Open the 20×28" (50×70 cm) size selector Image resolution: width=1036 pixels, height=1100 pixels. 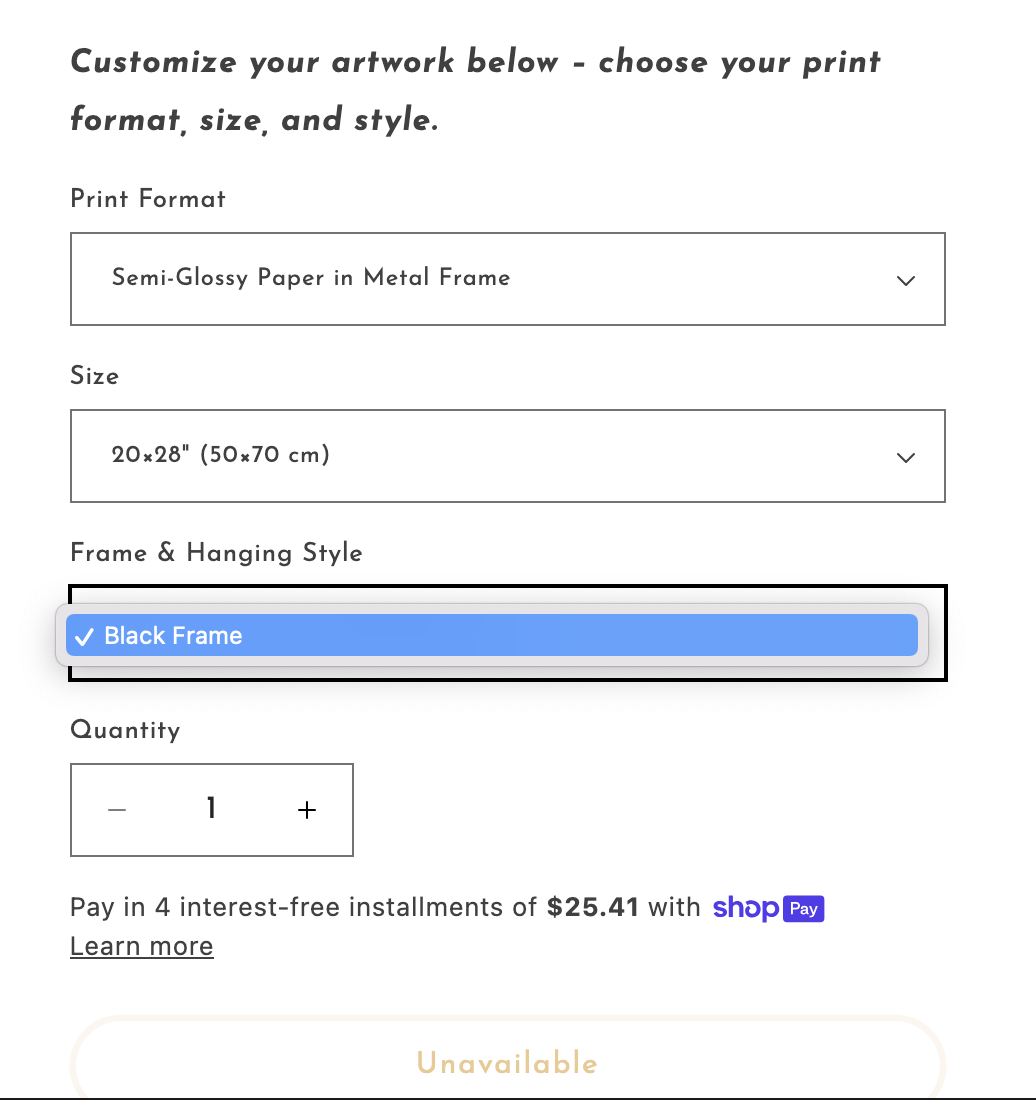click(x=507, y=456)
